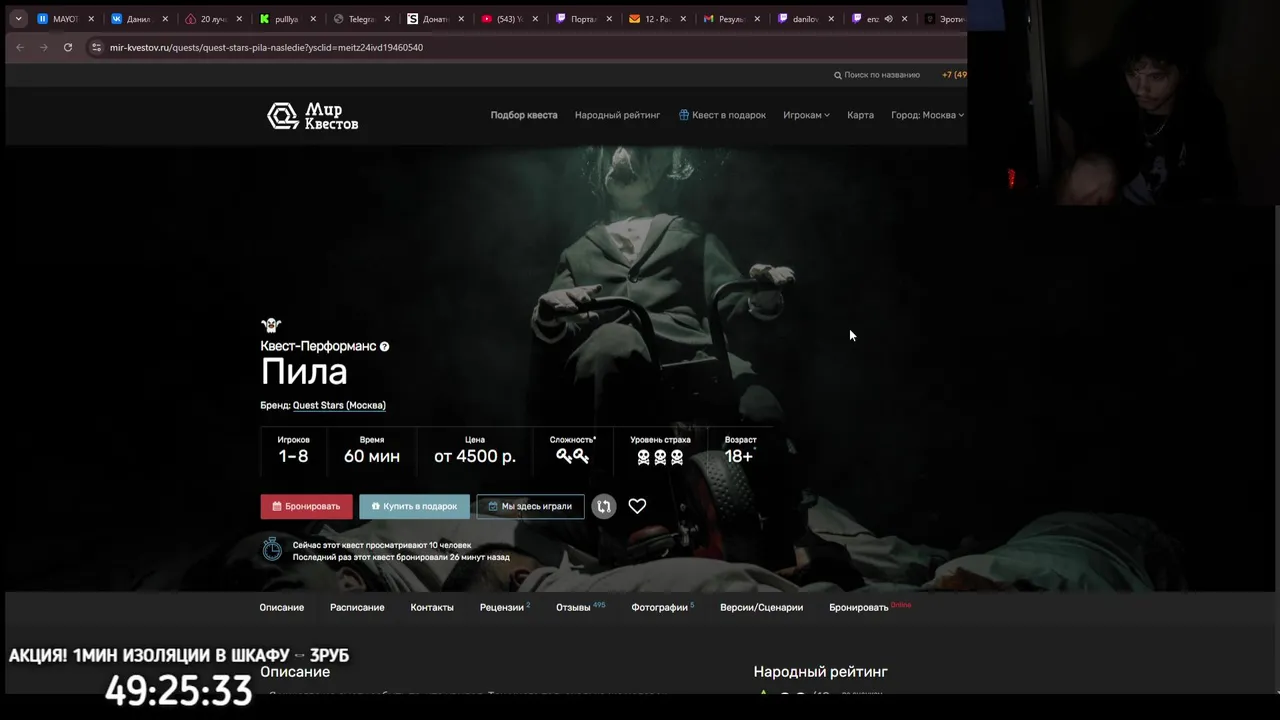
Task: Switch to the pulllya Kick tab
Action: 286,19
